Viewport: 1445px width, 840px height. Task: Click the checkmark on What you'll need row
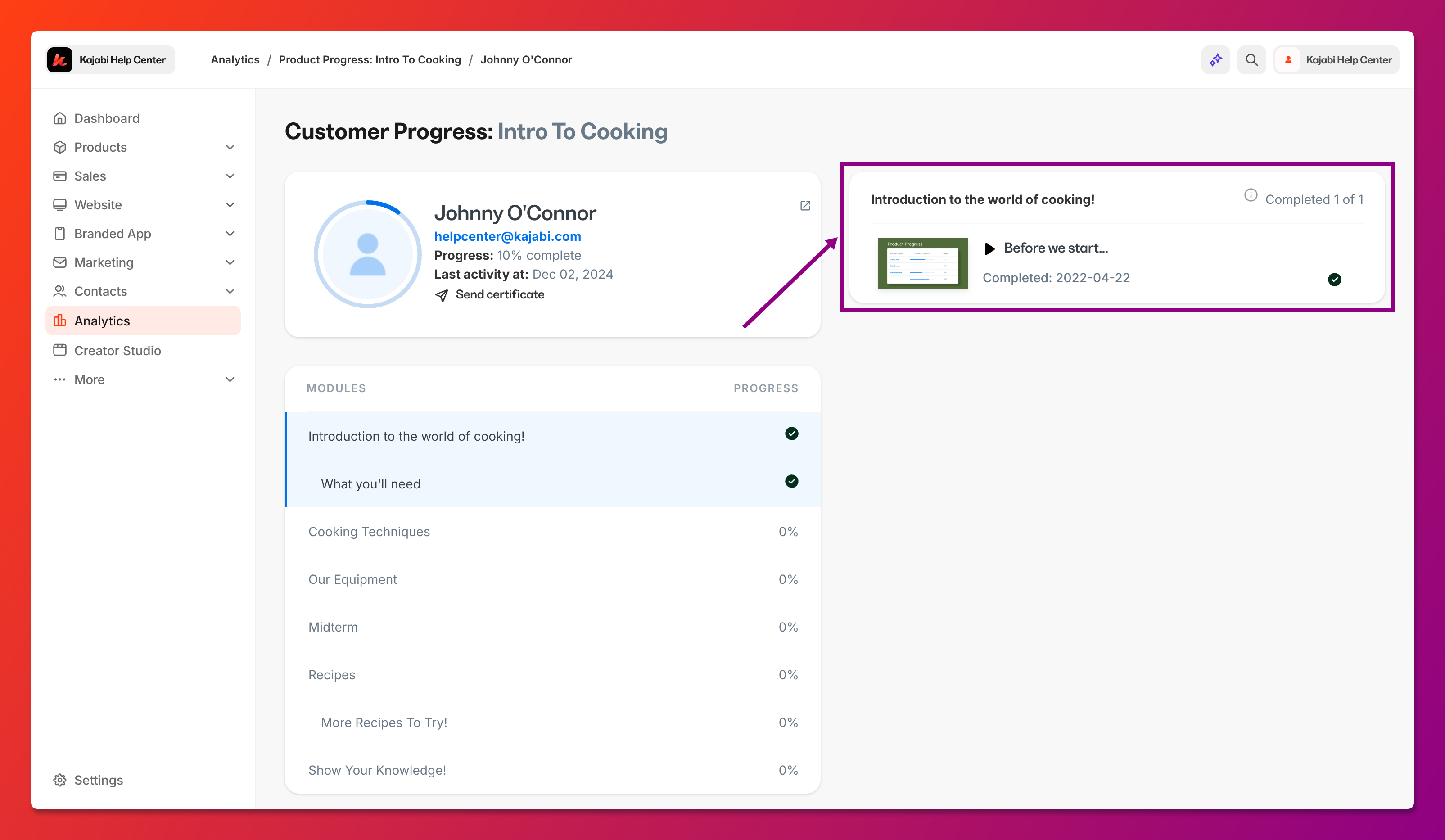pos(791,482)
